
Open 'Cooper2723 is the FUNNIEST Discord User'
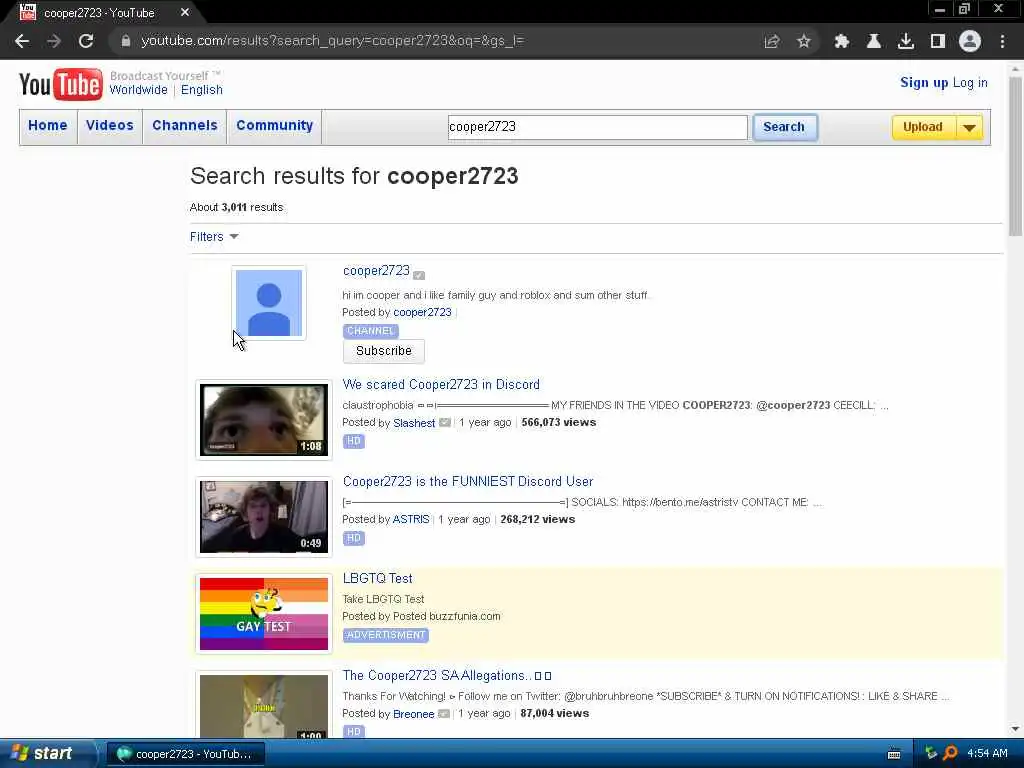468,481
